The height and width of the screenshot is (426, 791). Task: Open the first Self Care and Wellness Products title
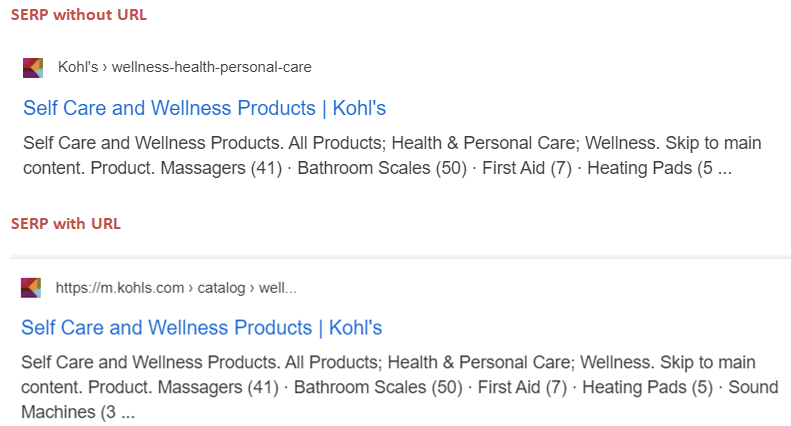click(204, 108)
